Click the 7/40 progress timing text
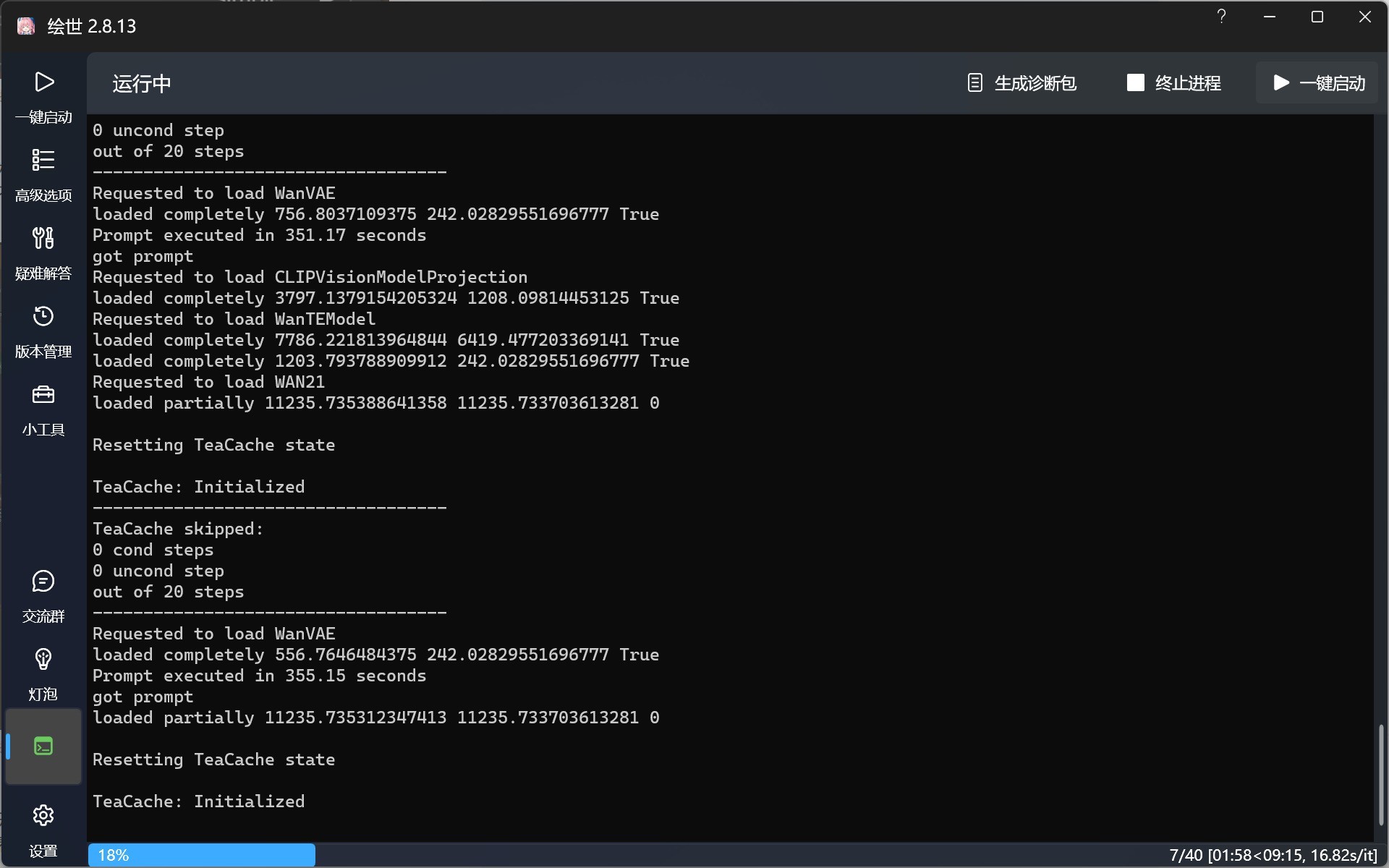The width and height of the screenshot is (1389, 868). [1273, 855]
